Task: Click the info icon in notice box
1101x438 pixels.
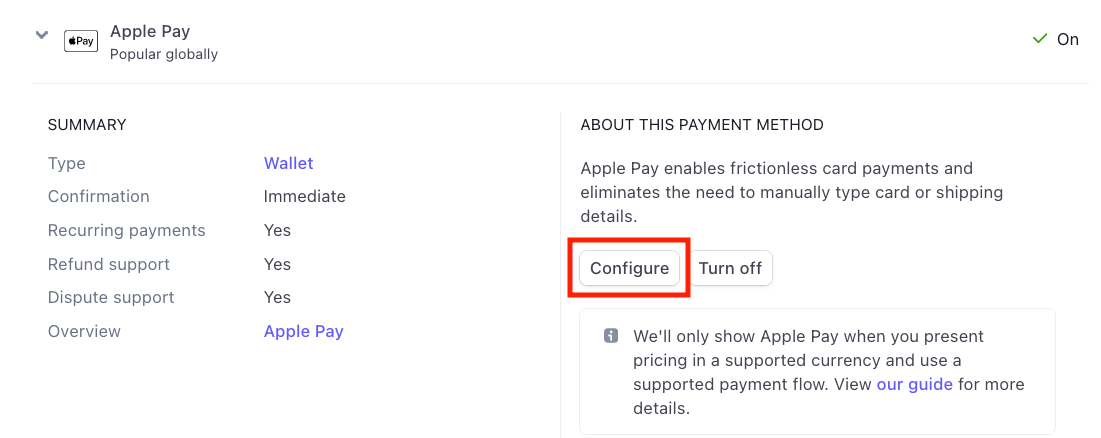Action: [611, 336]
